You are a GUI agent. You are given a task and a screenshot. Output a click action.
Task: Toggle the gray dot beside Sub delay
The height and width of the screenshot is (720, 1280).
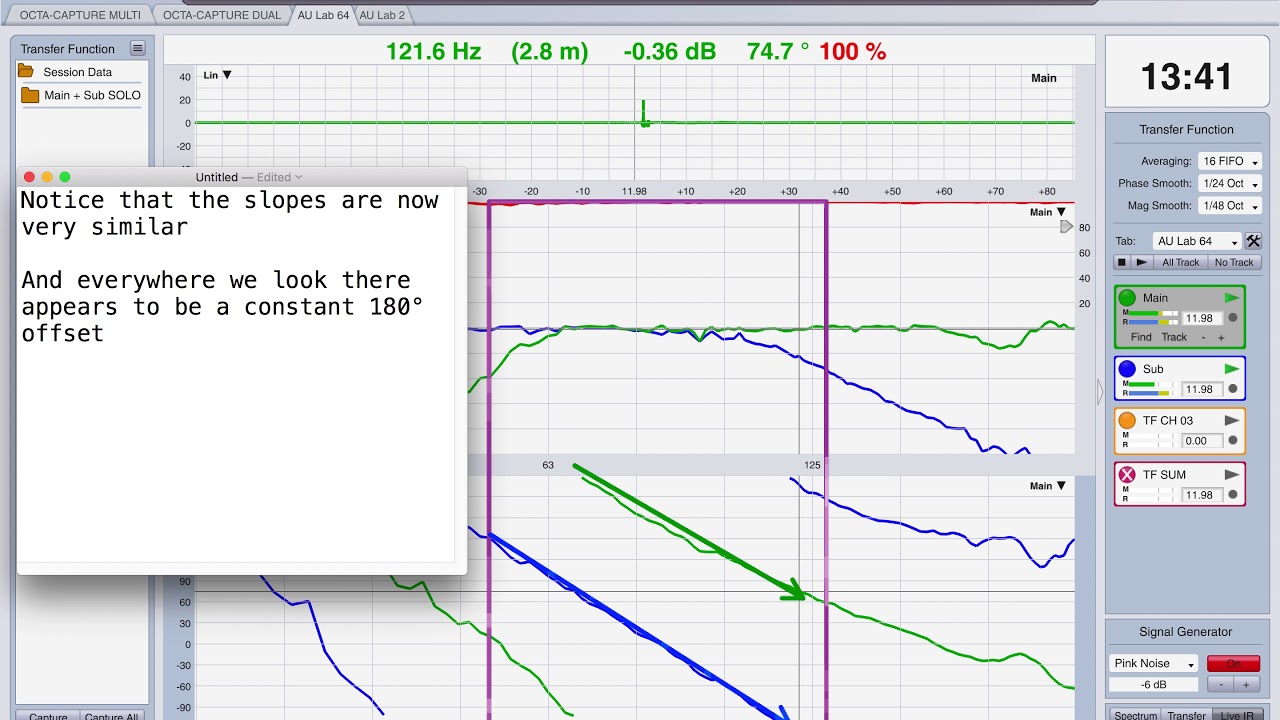click(1233, 389)
